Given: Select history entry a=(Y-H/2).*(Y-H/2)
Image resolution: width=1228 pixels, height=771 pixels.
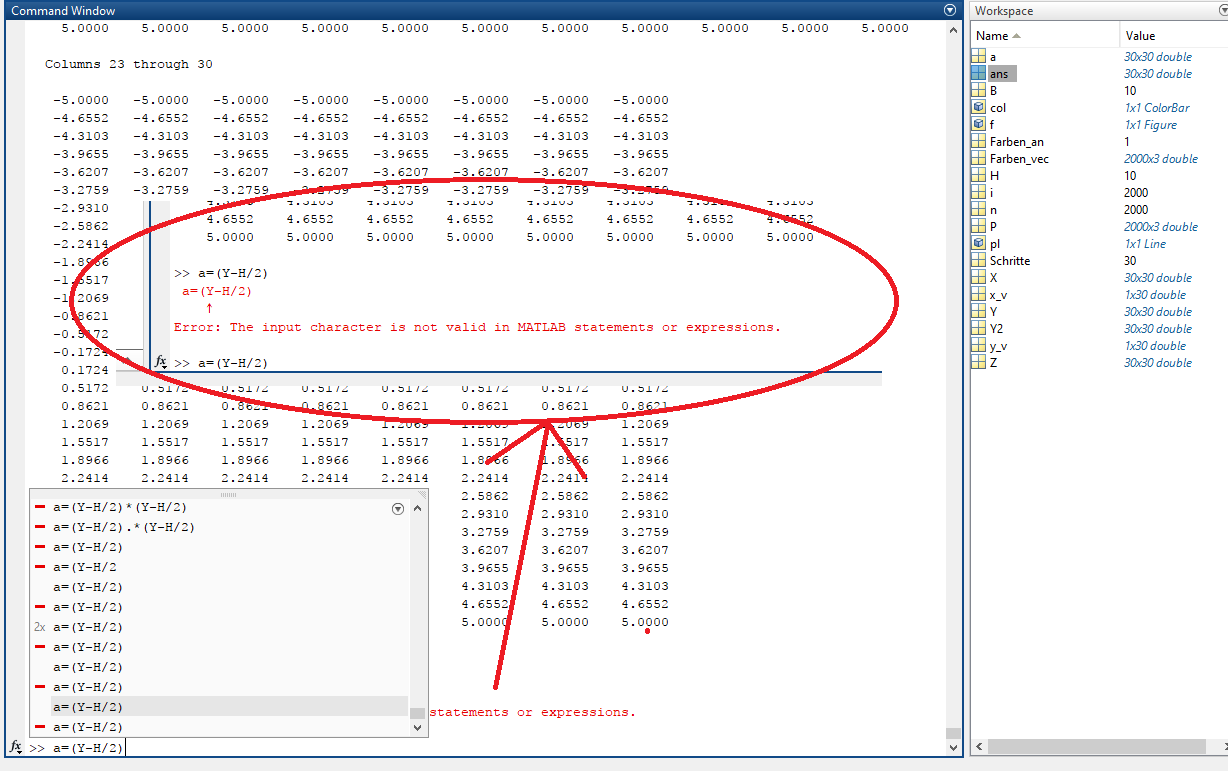Looking at the screenshot, I should point(124,527).
